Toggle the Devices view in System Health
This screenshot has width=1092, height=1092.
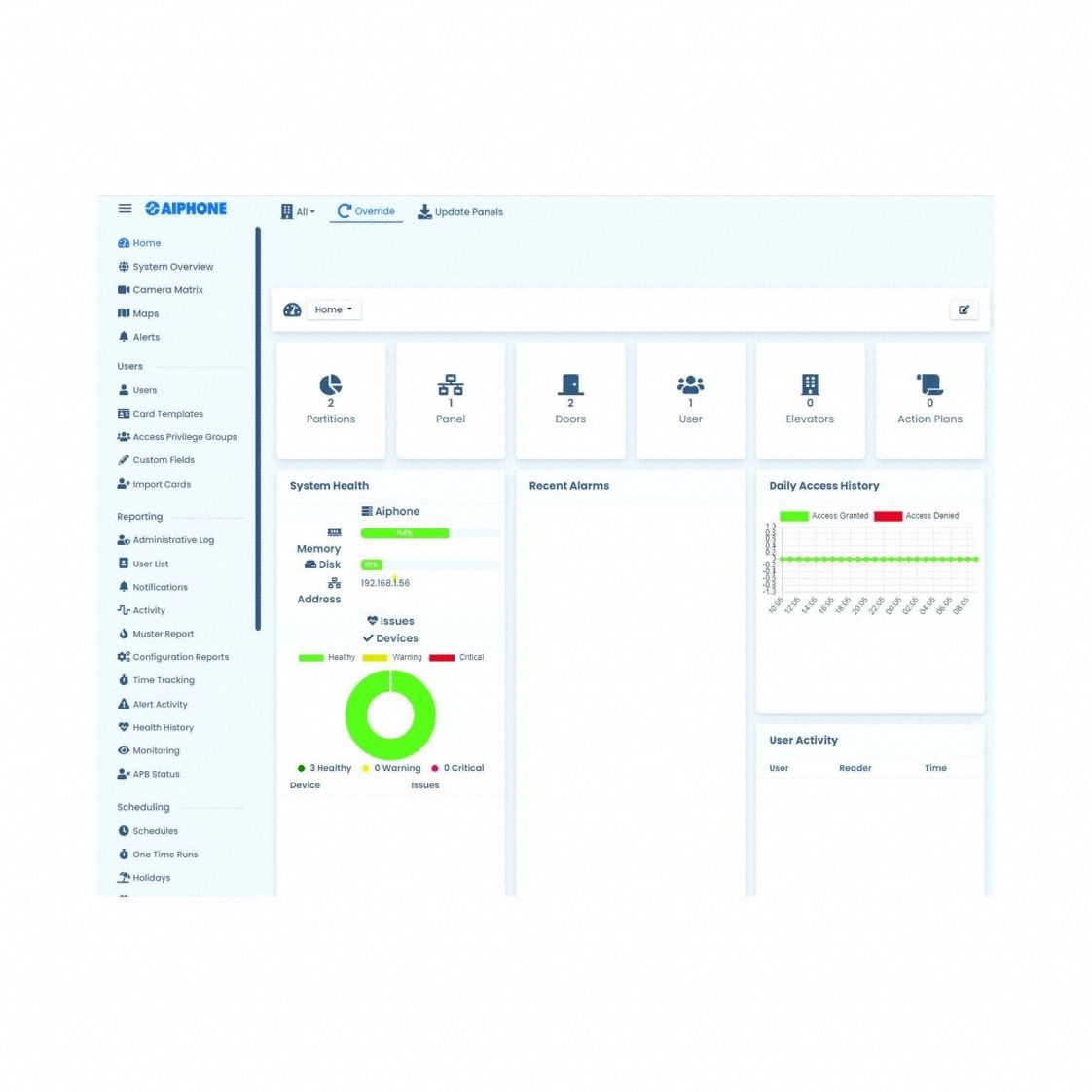391,638
